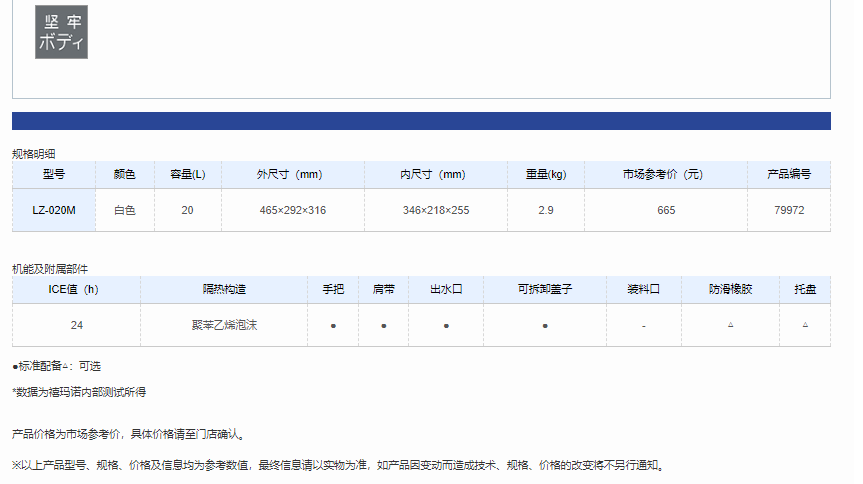The height and width of the screenshot is (484, 863).
Task: Select the 外尺寸 (mm) column header
Action: (x=293, y=175)
